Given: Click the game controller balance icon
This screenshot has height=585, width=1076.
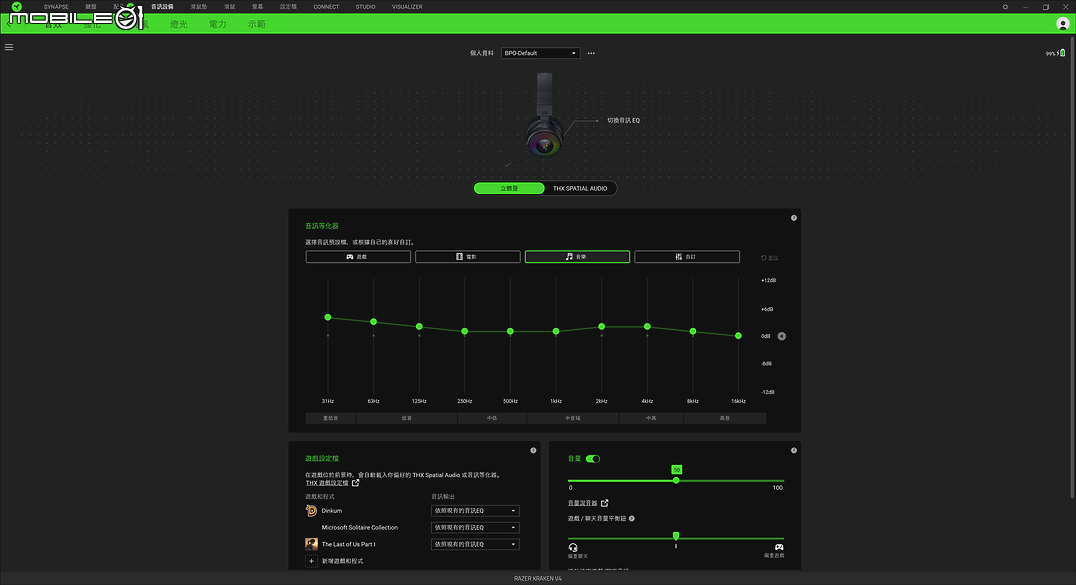Looking at the screenshot, I should [x=779, y=547].
